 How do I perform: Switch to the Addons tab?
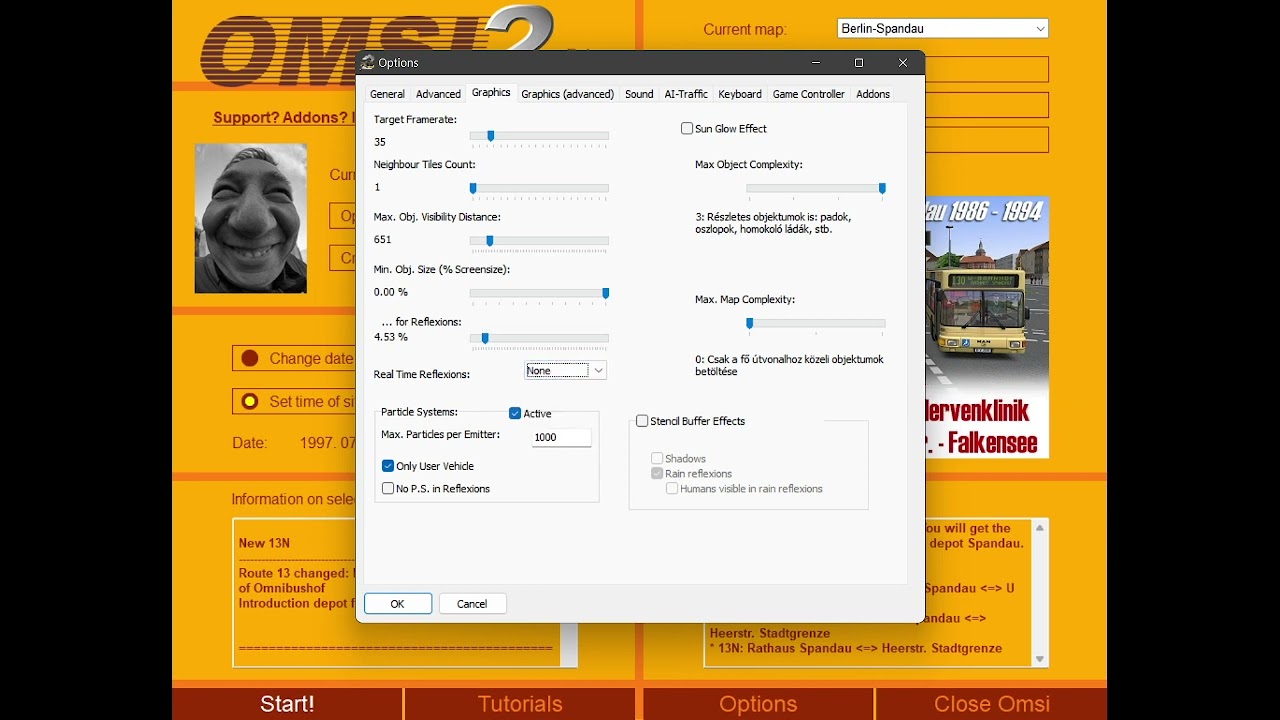(x=873, y=94)
